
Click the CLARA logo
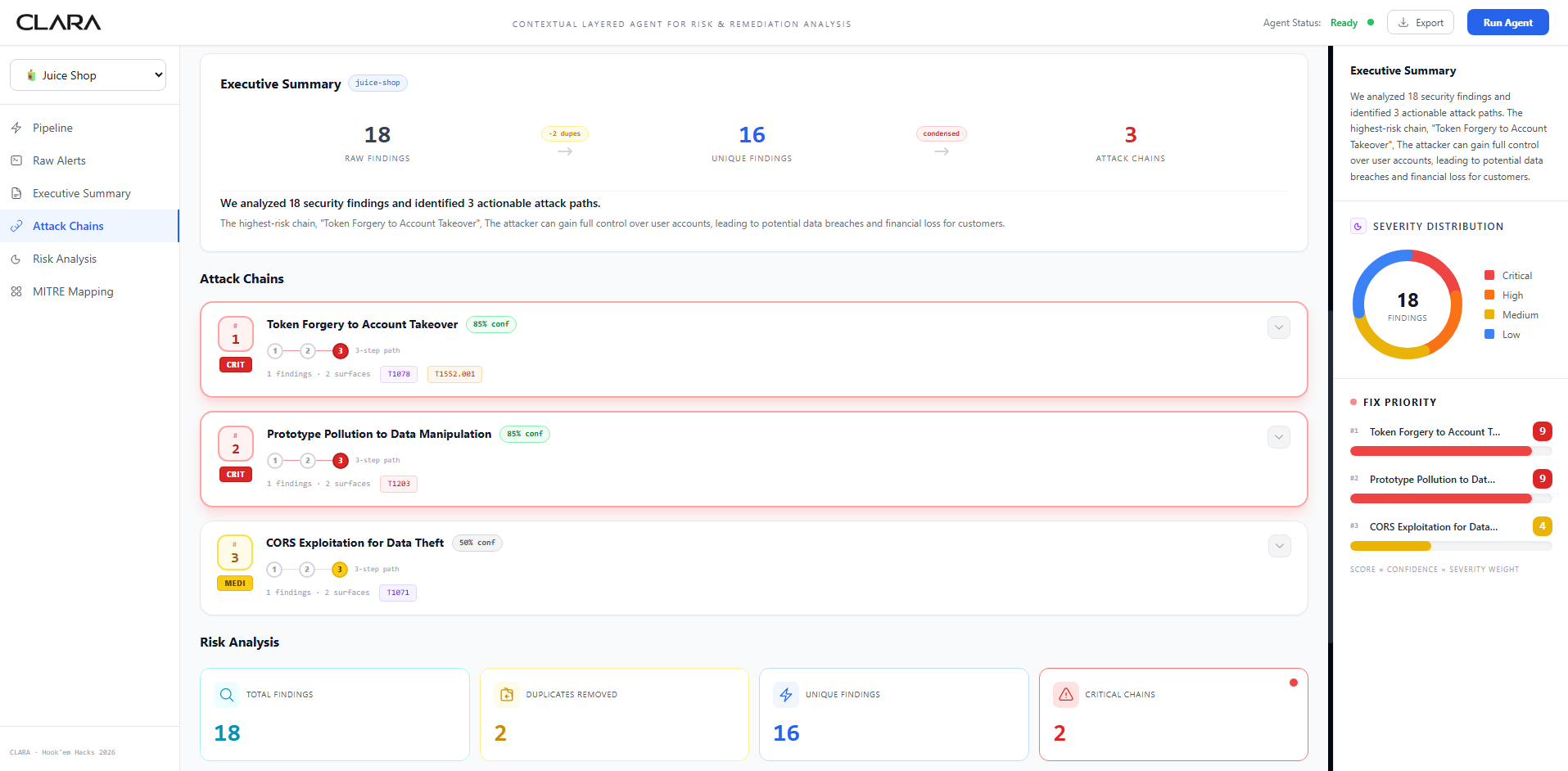point(59,23)
